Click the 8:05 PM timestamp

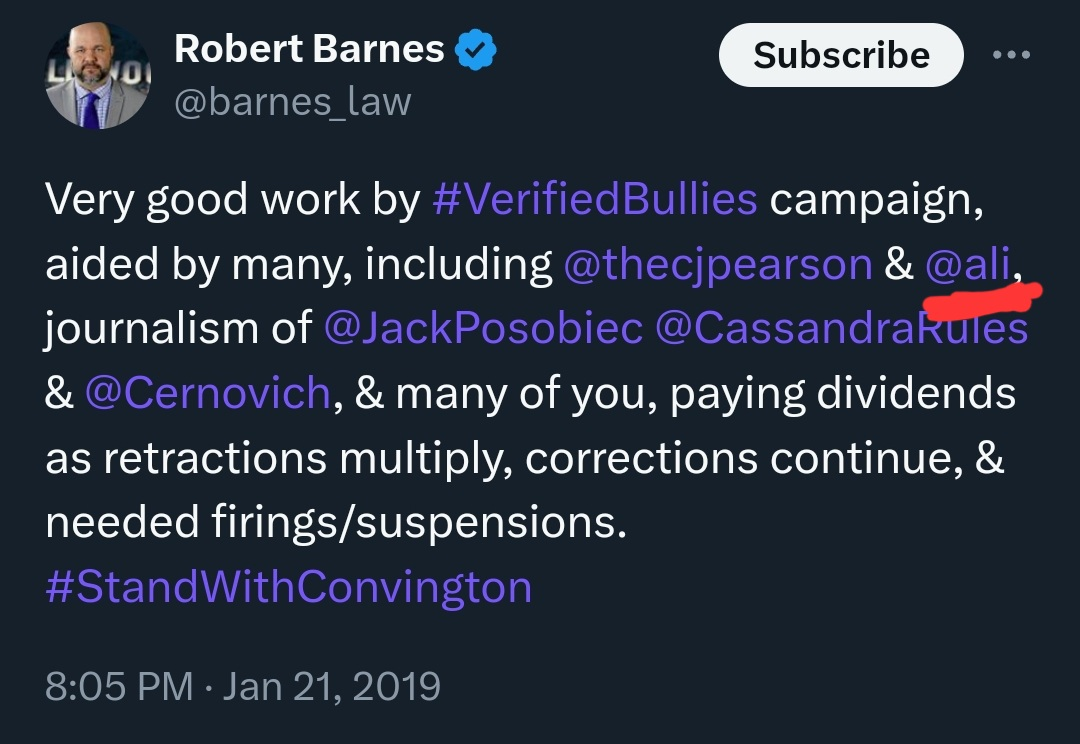tap(119, 686)
